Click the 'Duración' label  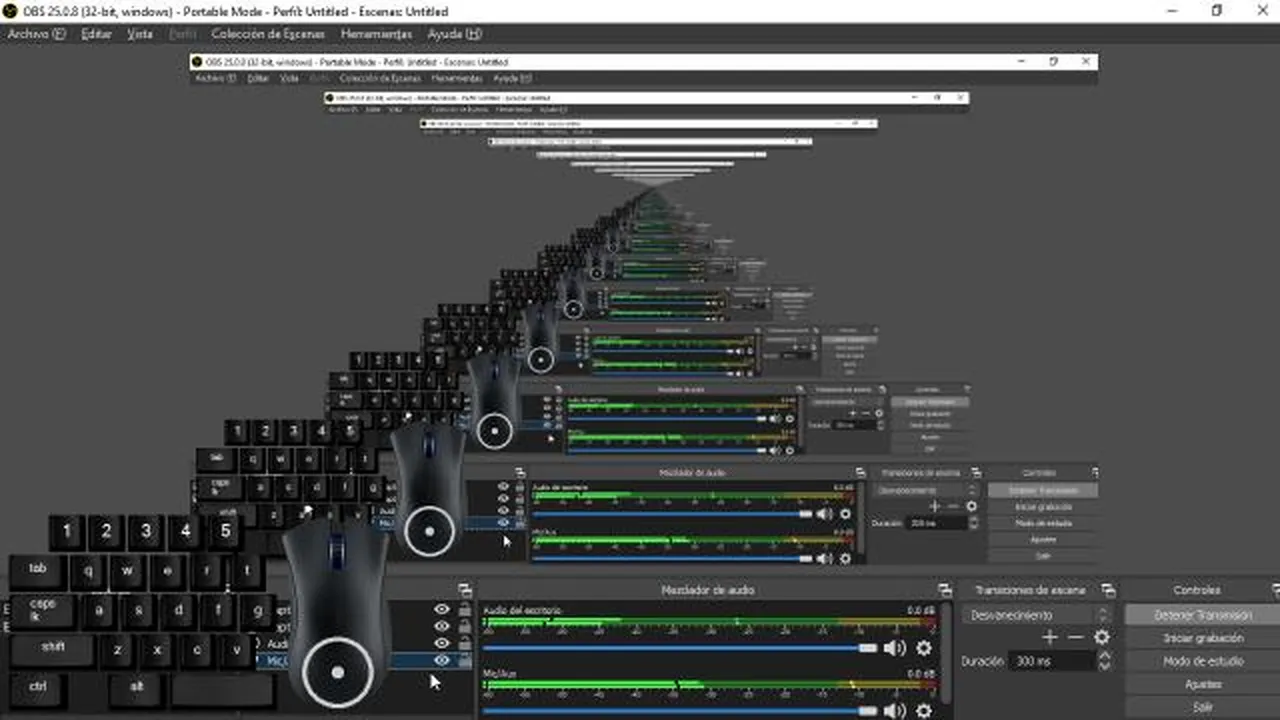(983, 661)
